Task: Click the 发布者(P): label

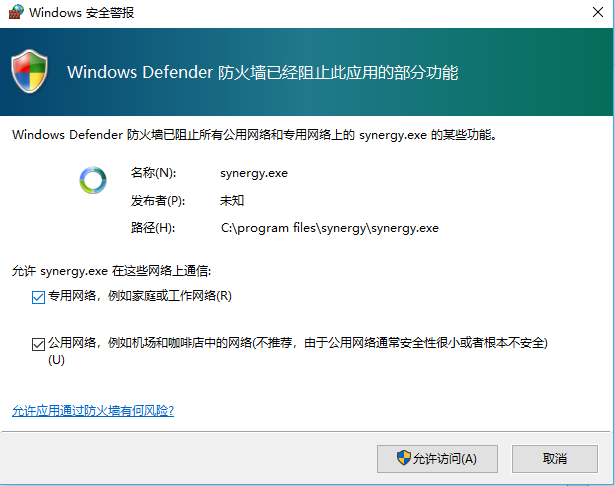Action: pos(158,201)
